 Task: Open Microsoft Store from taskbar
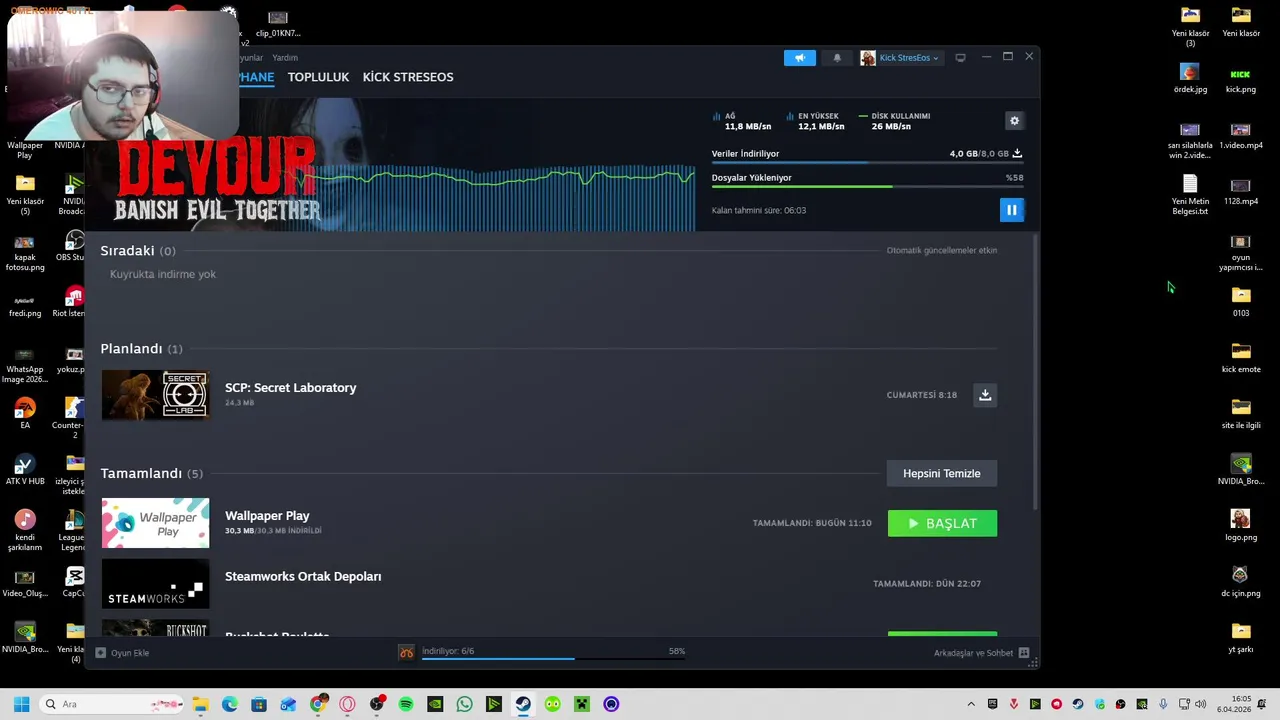pos(259,704)
